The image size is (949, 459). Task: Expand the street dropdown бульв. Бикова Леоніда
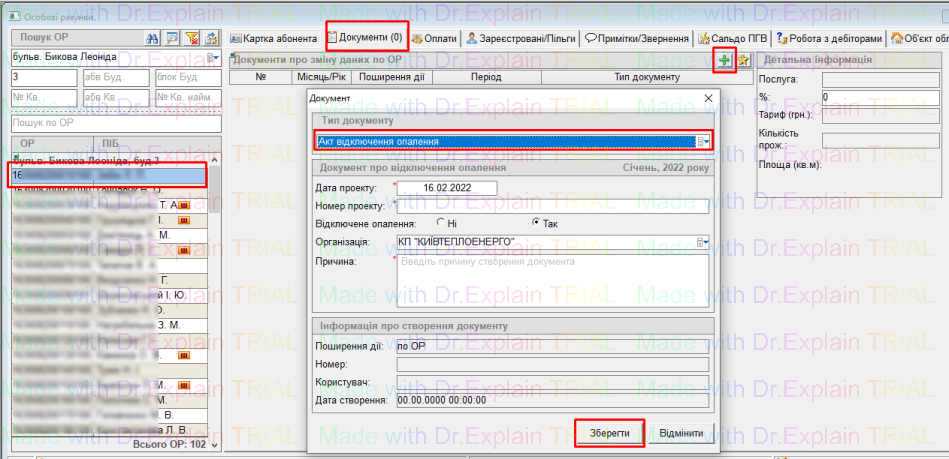(x=213, y=58)
